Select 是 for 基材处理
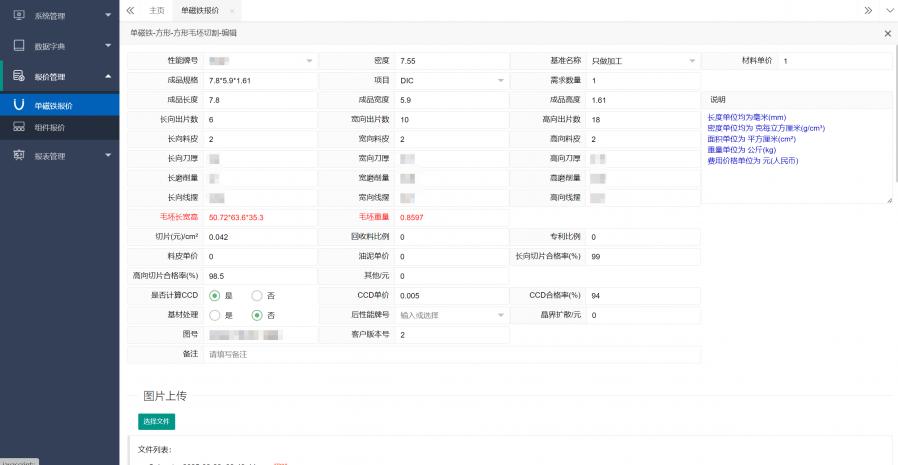The image size is (898, 465). (x=214, y=315)
